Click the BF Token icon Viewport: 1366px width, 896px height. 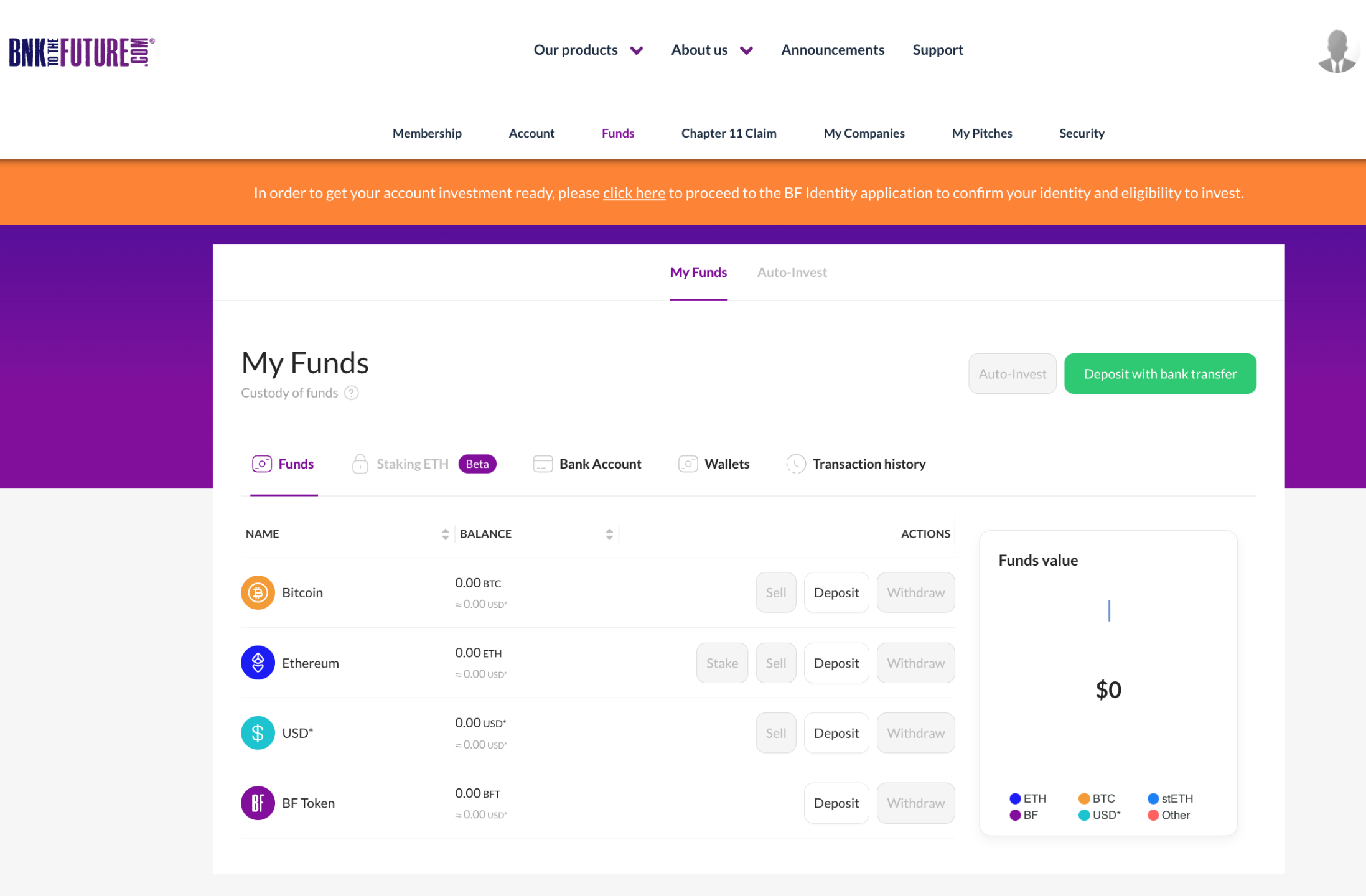click(258, 803)
